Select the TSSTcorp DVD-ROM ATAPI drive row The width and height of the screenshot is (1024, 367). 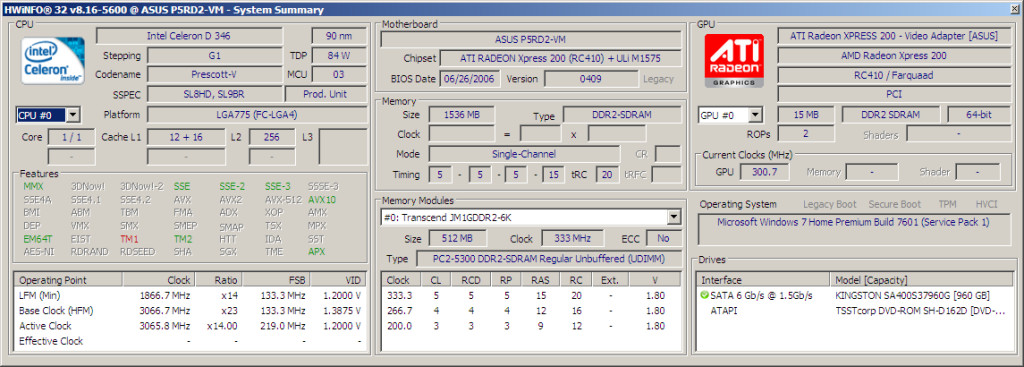pyautogui.click(x=855, y=311)
